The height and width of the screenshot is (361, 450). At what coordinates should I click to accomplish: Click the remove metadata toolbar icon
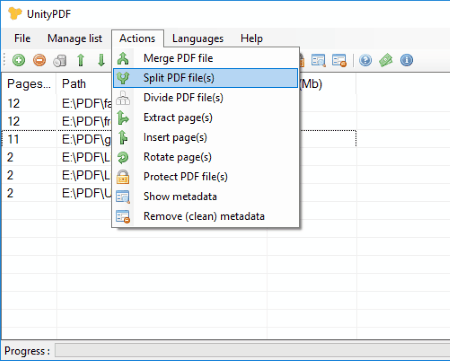coord(339,60)
